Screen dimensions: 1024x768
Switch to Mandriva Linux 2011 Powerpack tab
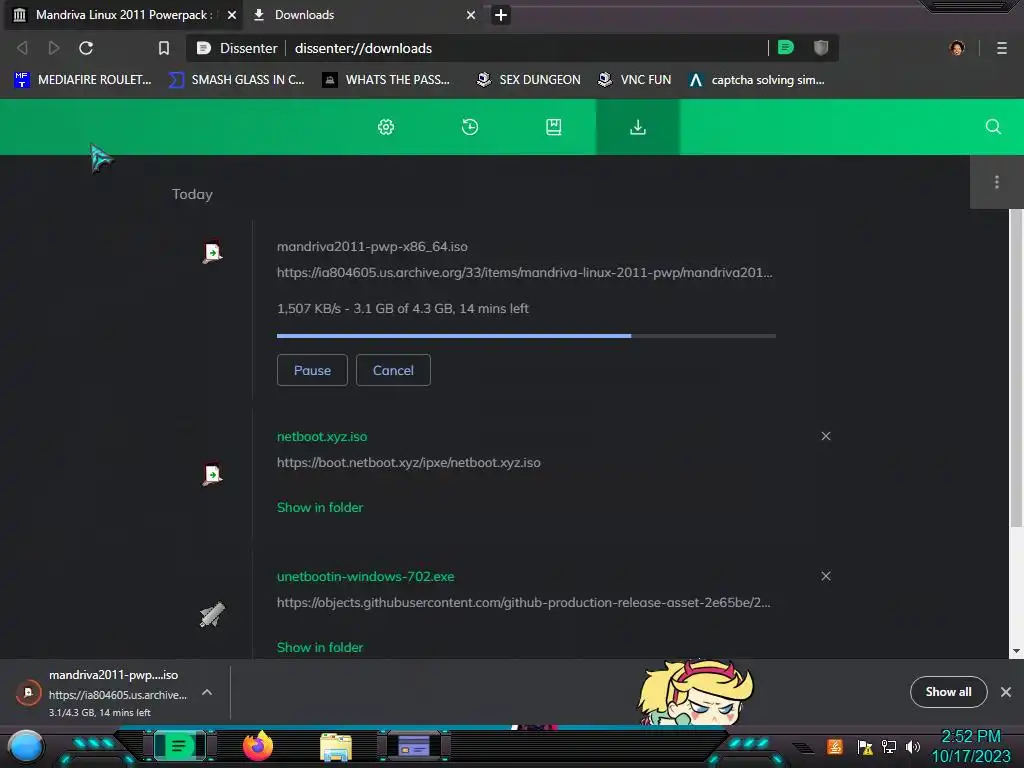click(124, 15)
